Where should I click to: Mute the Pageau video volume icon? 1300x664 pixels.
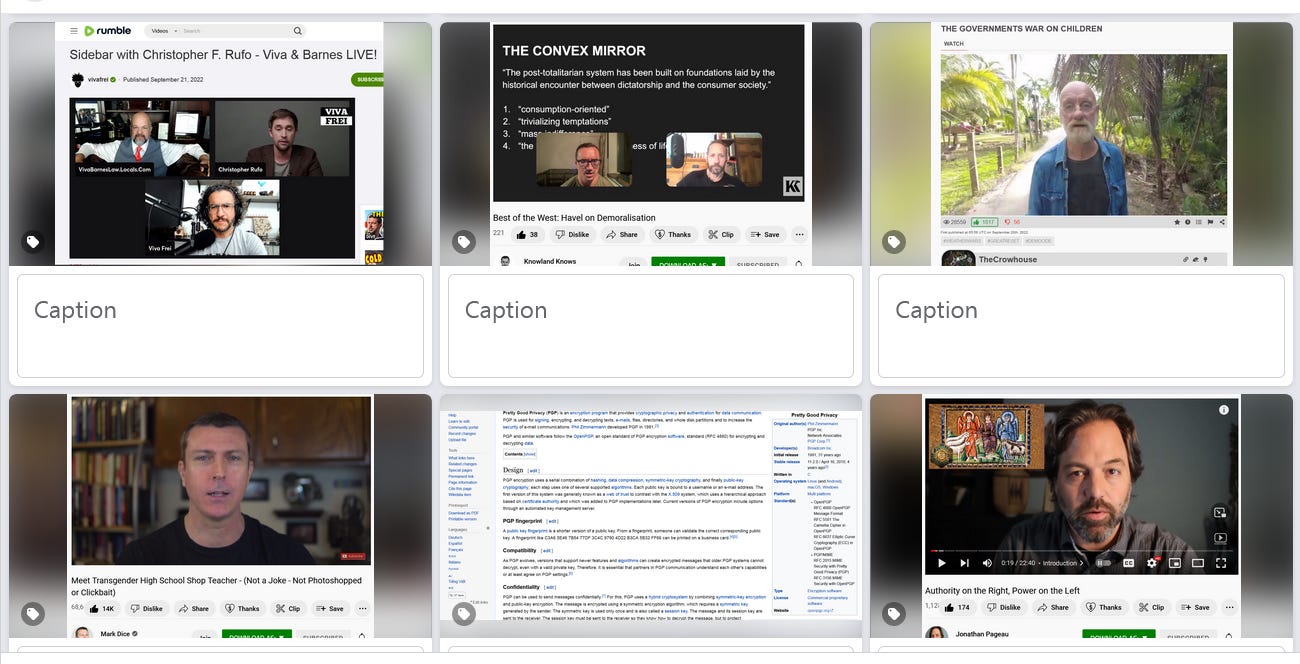[x=987, y=563]
